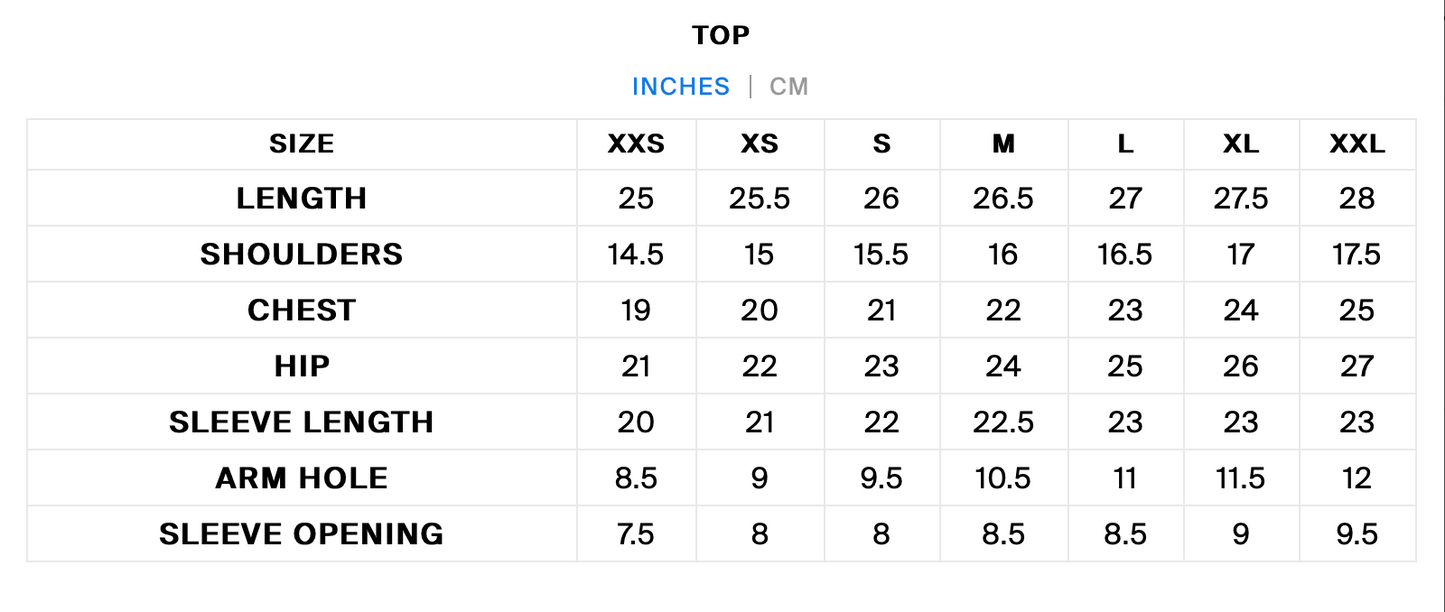Image resolution: width=1445 pixels, height=612 pixels.
Task: Switch units to CM
Action: tap(788, 87)
